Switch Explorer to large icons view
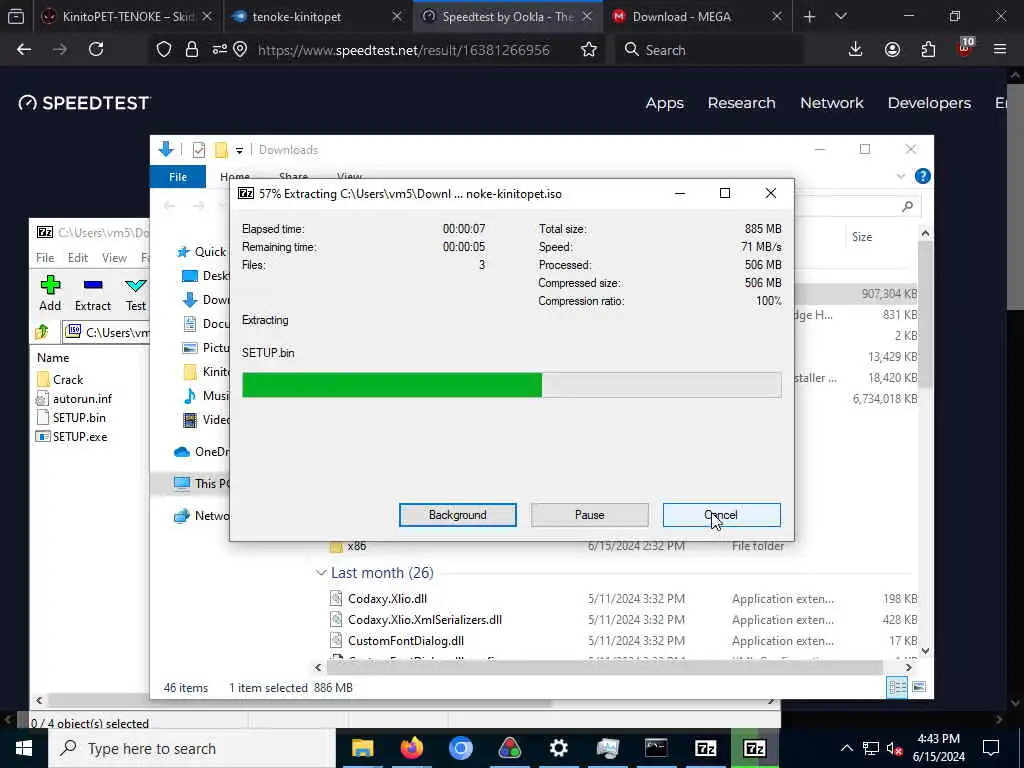The width and height of the screenshot is (1024, 768). pyautogui.click(x=919, y=687)
